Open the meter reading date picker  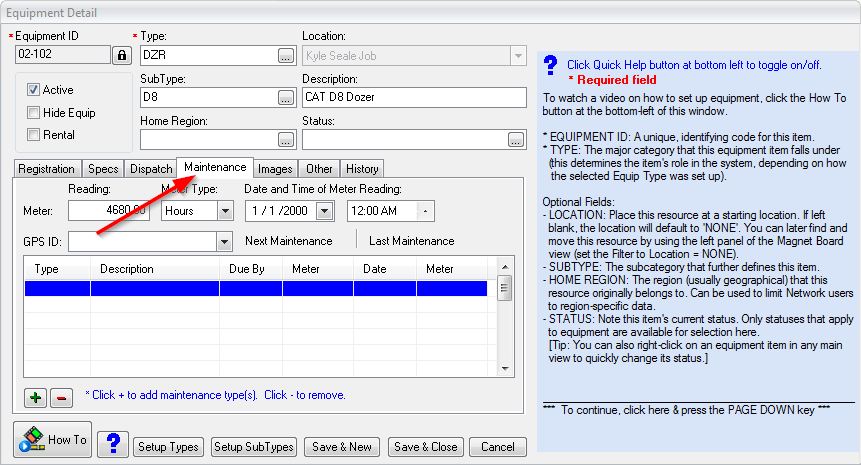325,211
